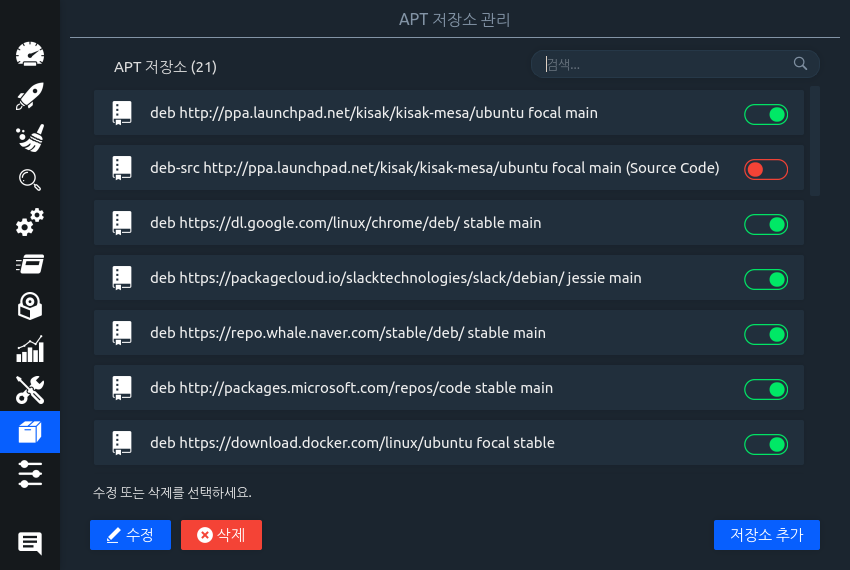Toggle the Docker focal stable repository
Image resolution: width=850 pixels, height=570 pixels.
pos(765,444)
